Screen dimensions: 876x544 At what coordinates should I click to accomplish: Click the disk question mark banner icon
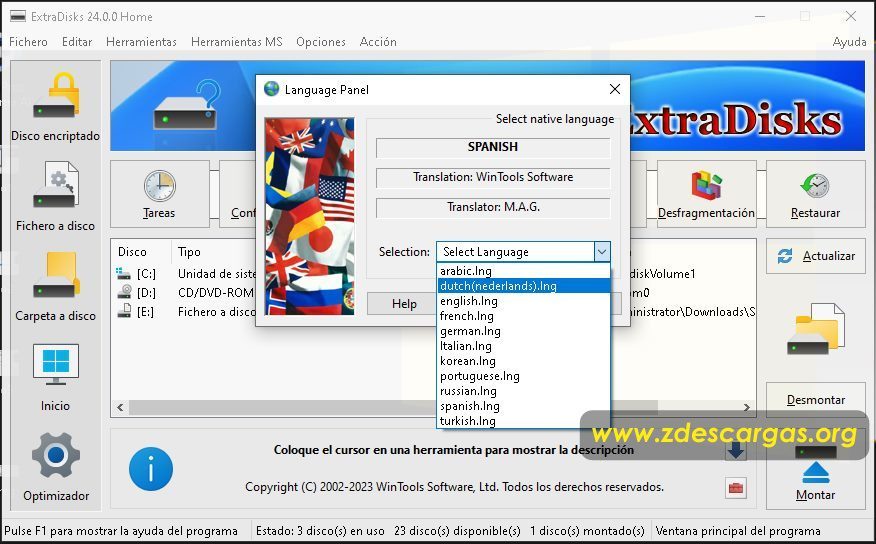tap(188, 106)
